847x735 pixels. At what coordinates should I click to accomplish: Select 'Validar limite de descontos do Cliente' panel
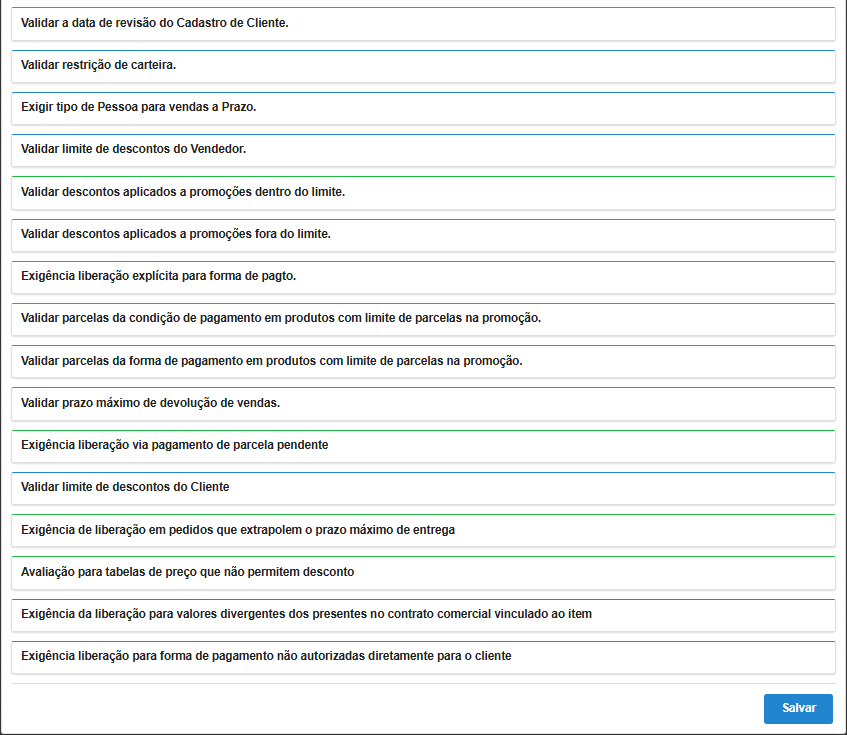[x=423, y=487]
